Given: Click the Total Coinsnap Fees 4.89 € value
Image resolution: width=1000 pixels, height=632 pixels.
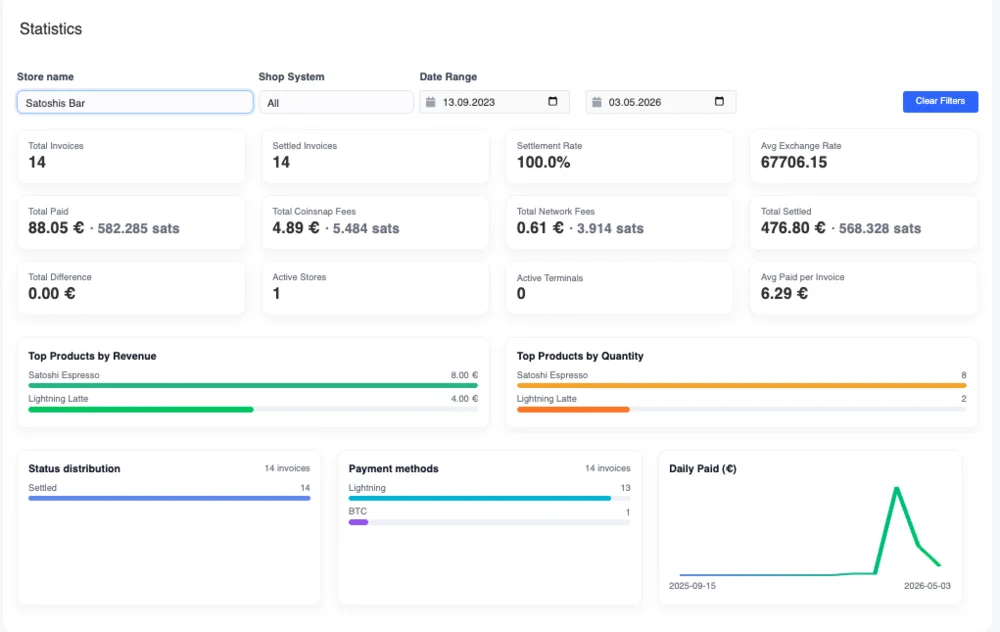Looking at the screenshot, I should tap(296, 228).
